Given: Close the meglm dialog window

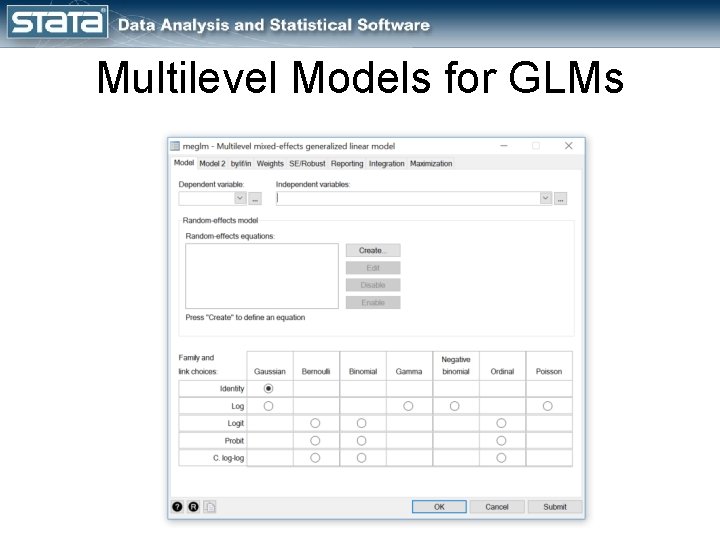Looking at the screenshot, I should [568, 146].
